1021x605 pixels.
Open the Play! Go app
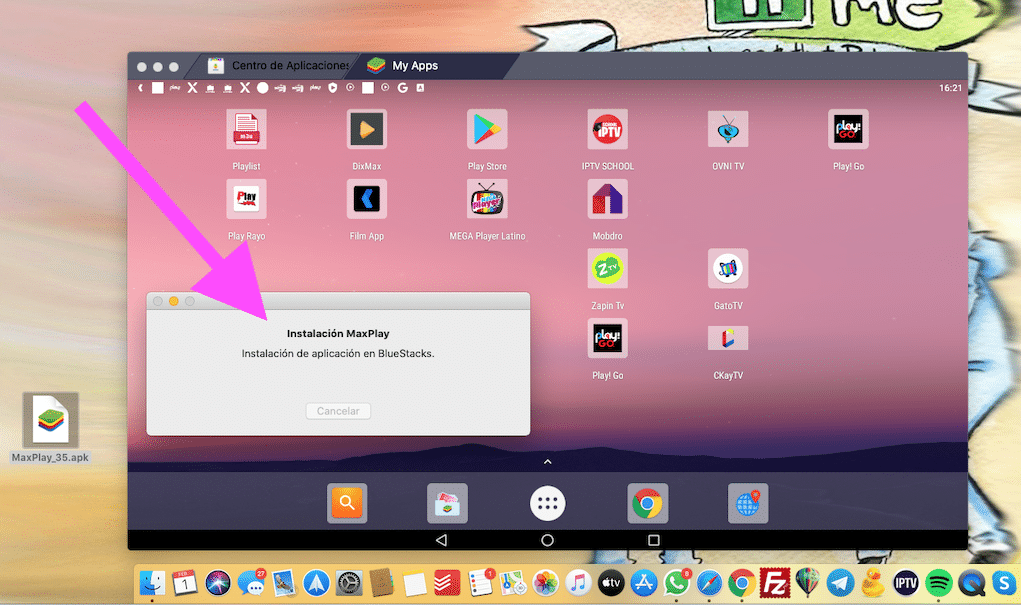point(848,130)
